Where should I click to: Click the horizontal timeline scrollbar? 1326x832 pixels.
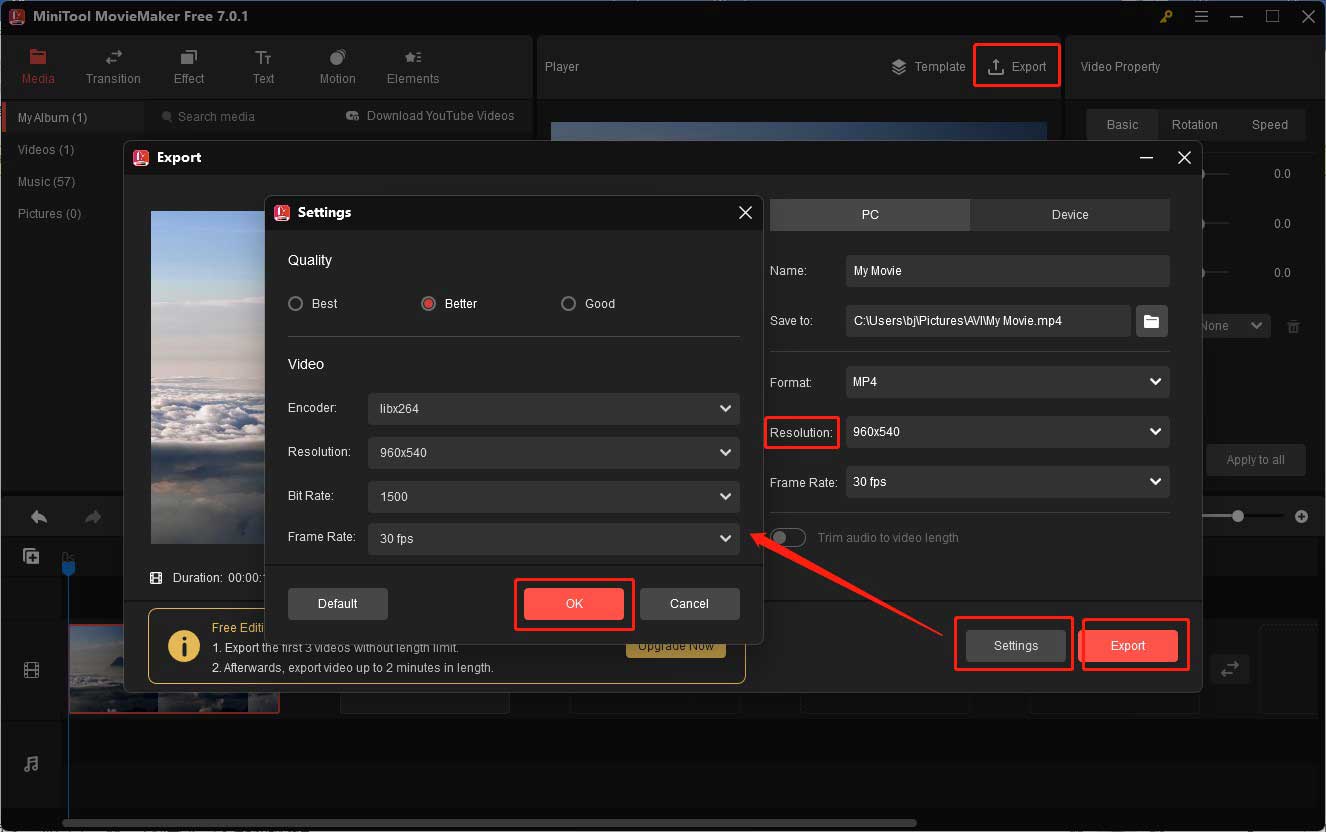490,824
